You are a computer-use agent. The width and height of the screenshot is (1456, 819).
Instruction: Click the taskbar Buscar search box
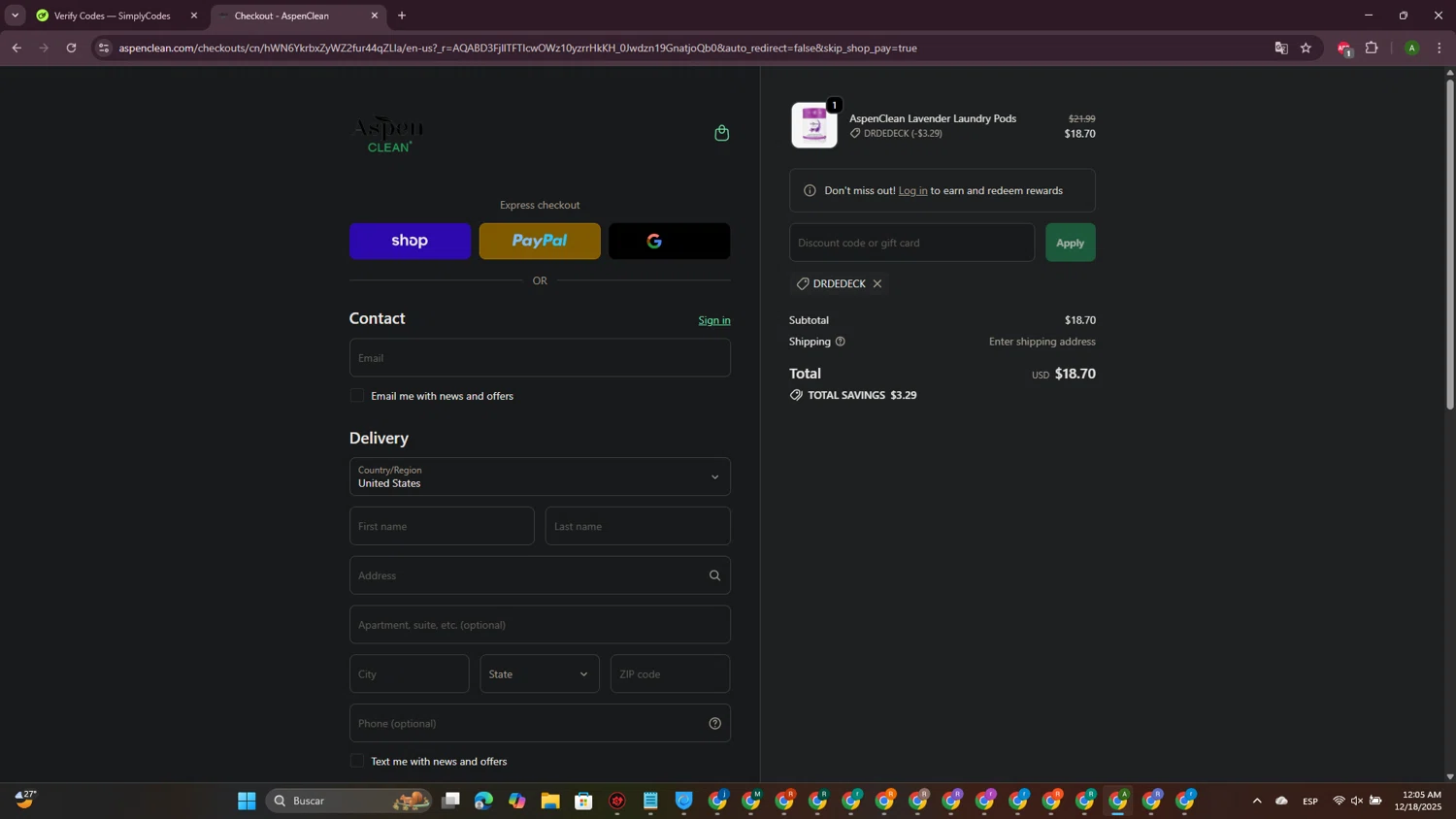coord(349,801)
